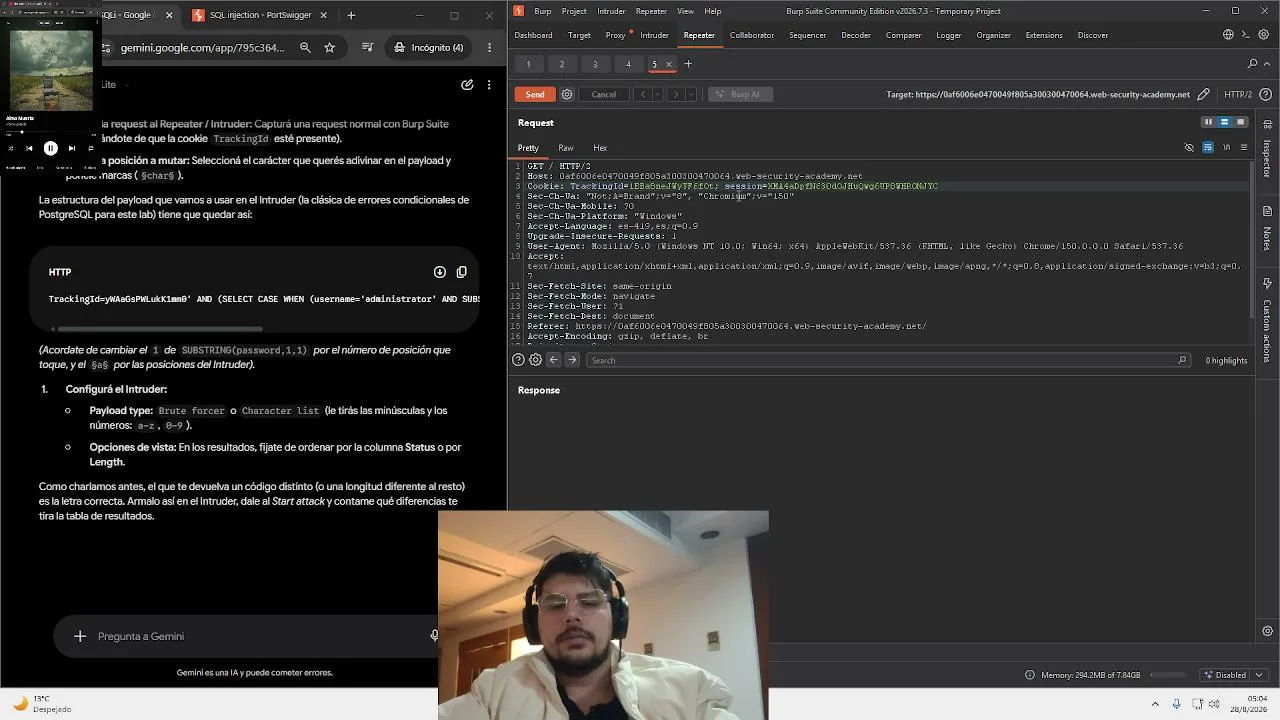Pause the music mini player
This screenshot has height=720, width=1280.
coord(50,148)
